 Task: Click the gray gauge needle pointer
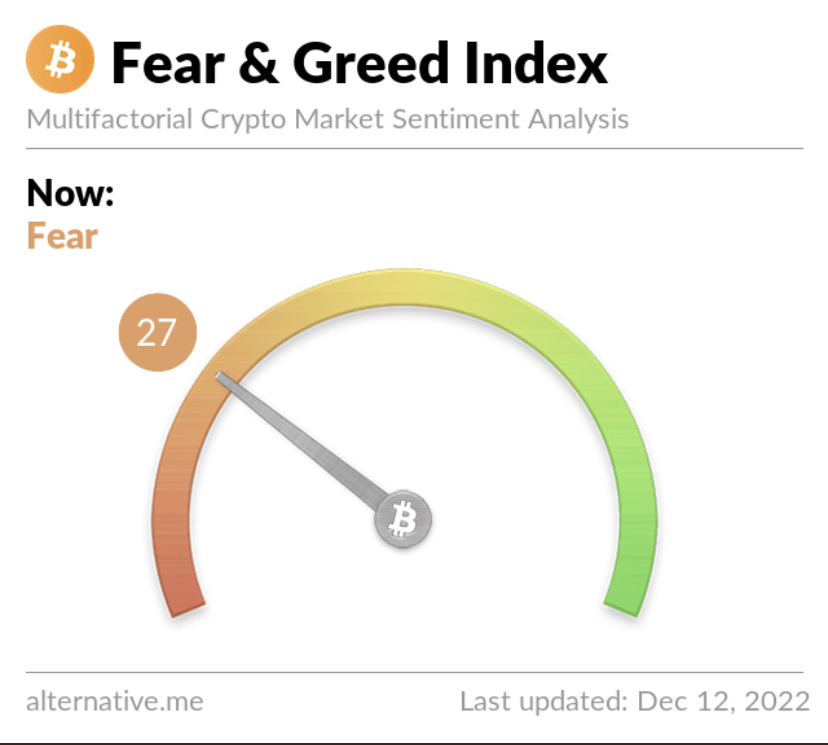click(306, 442)
